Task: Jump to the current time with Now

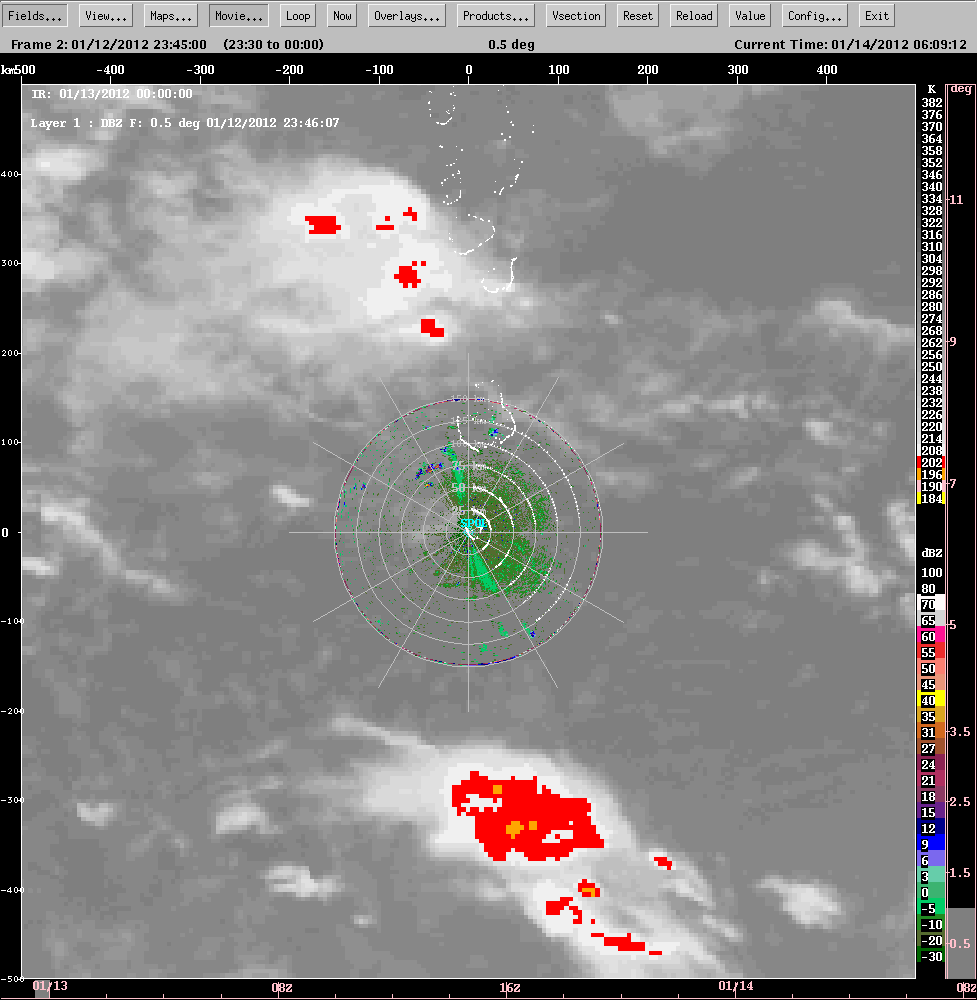Action: tap(342, 16)
